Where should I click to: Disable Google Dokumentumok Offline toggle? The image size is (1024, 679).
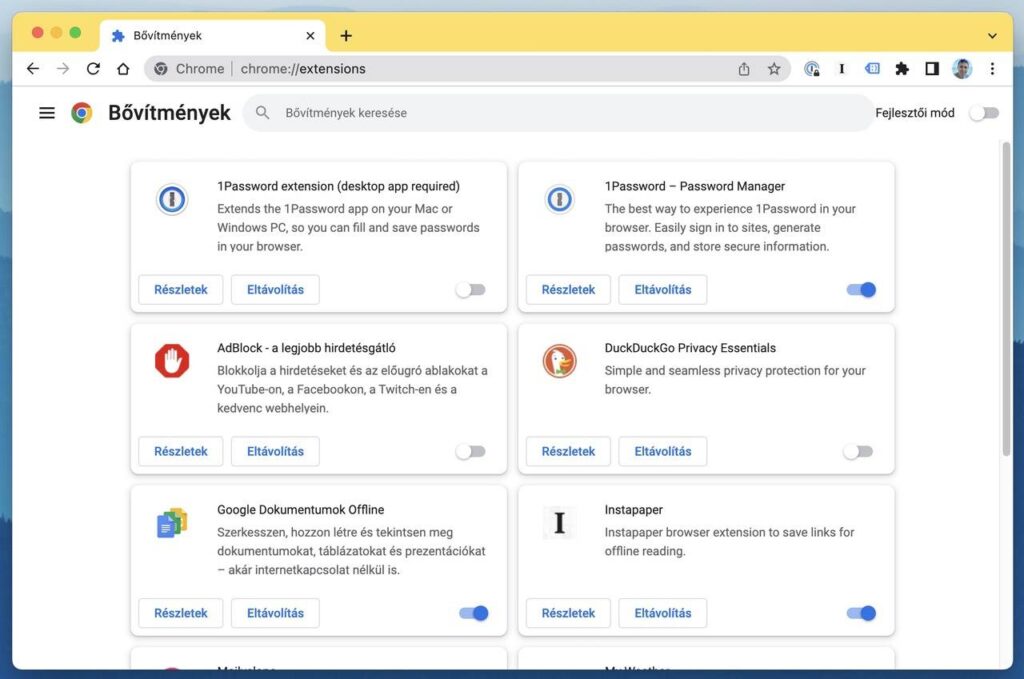tap(473, 613)
